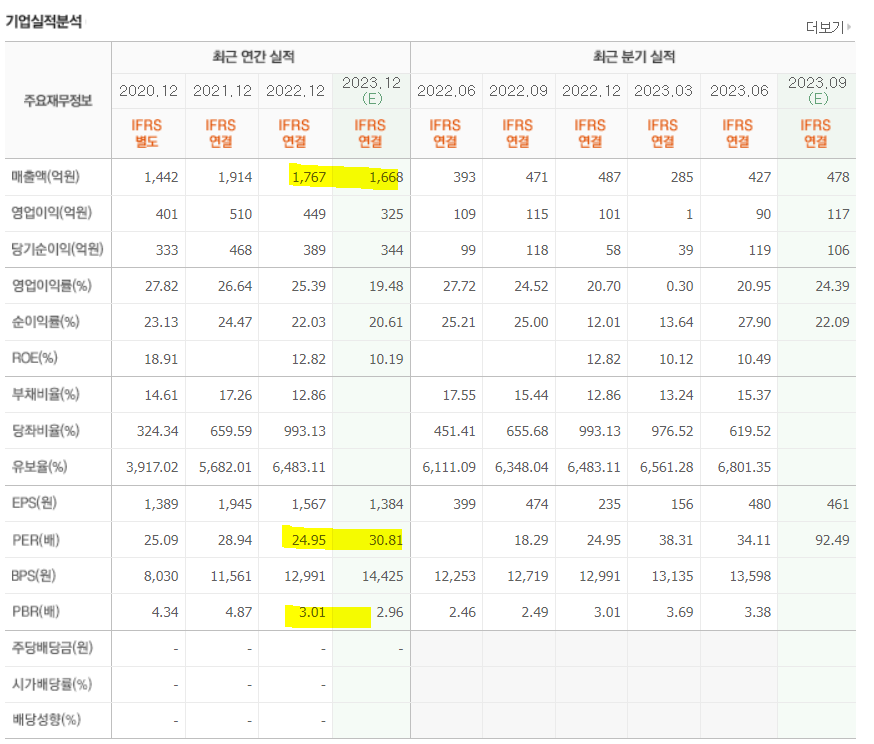The image size is (874, 744).
Task: Click the reserve ratio value 6,801.35
Action: 744,467
